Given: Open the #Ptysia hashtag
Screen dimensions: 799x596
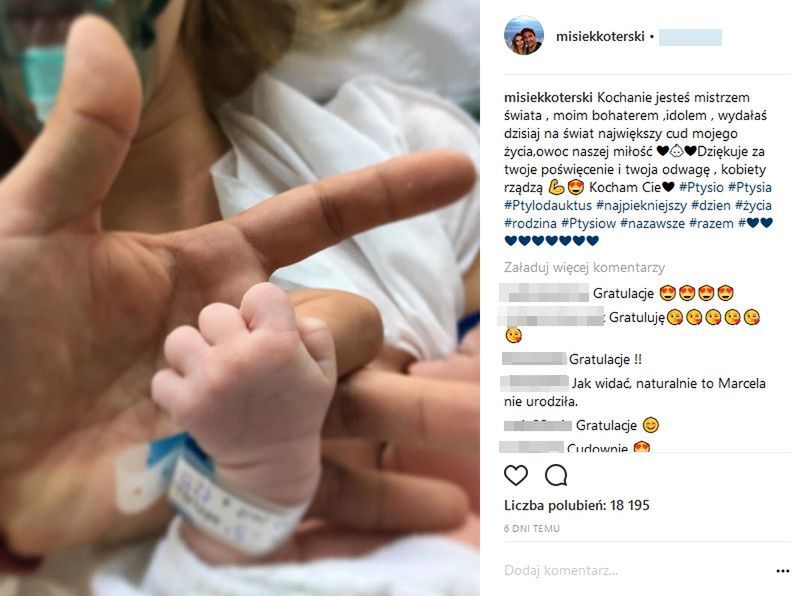Looking at the screenshot, I should (x=750, y=187).
